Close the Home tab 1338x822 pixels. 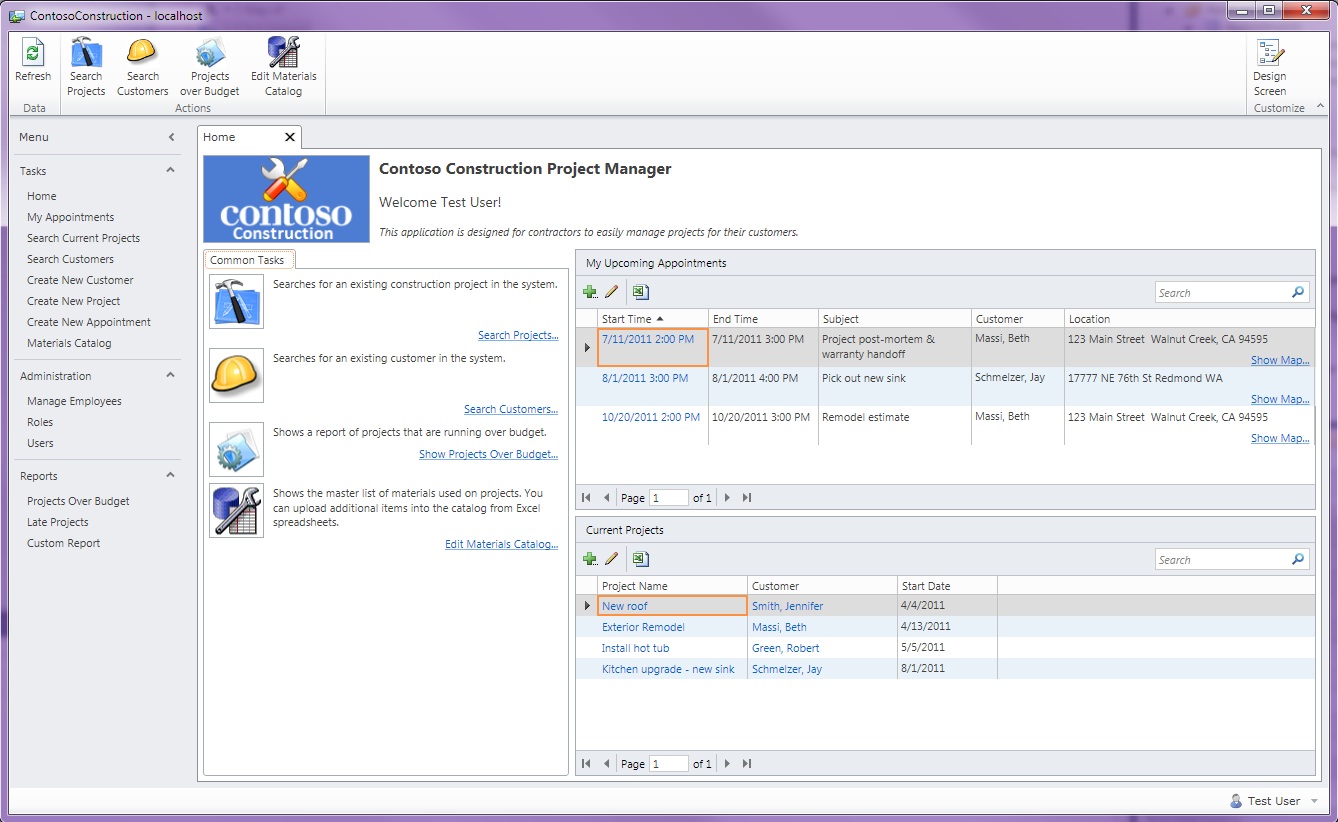(x=290, y=137)
